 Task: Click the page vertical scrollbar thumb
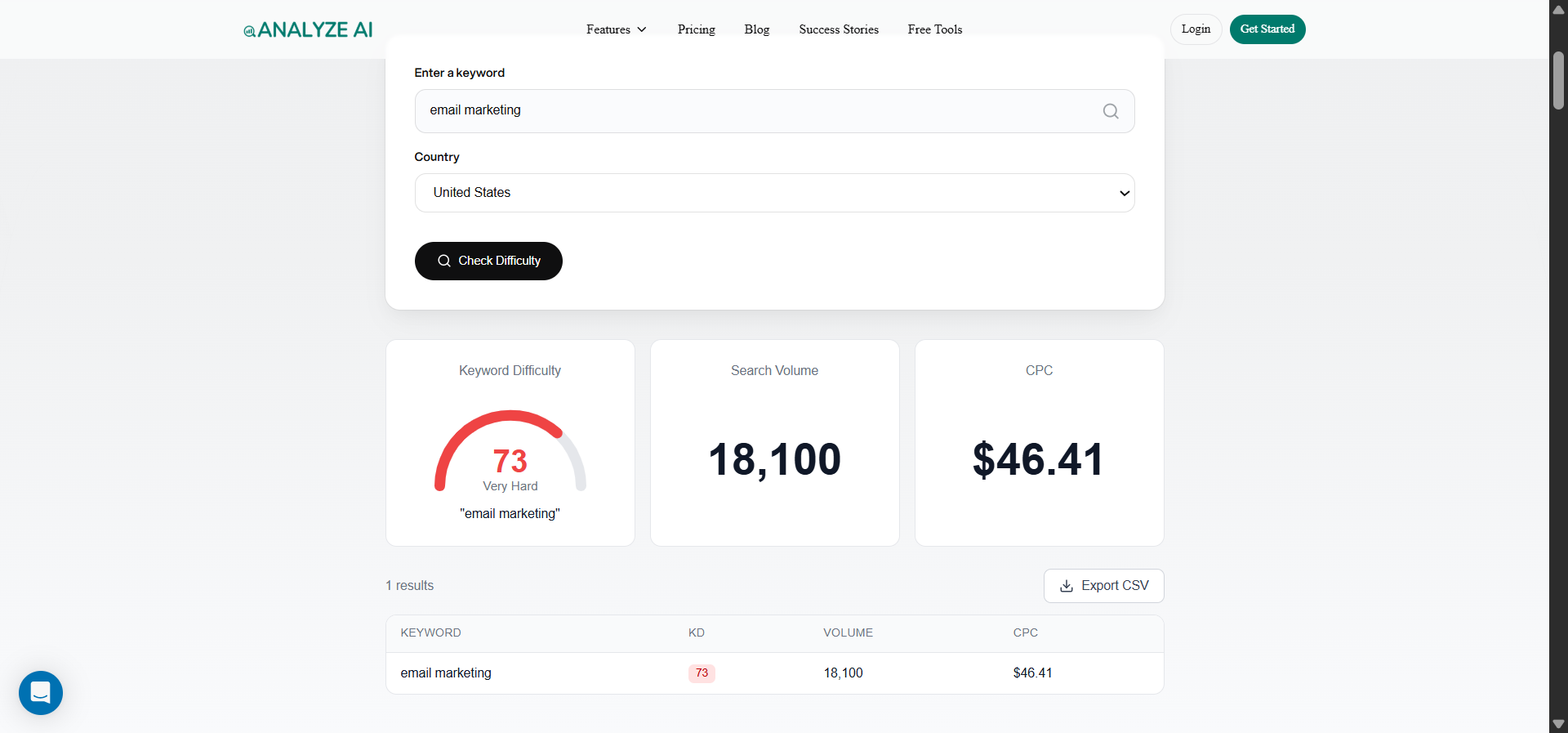(1558, 80)
